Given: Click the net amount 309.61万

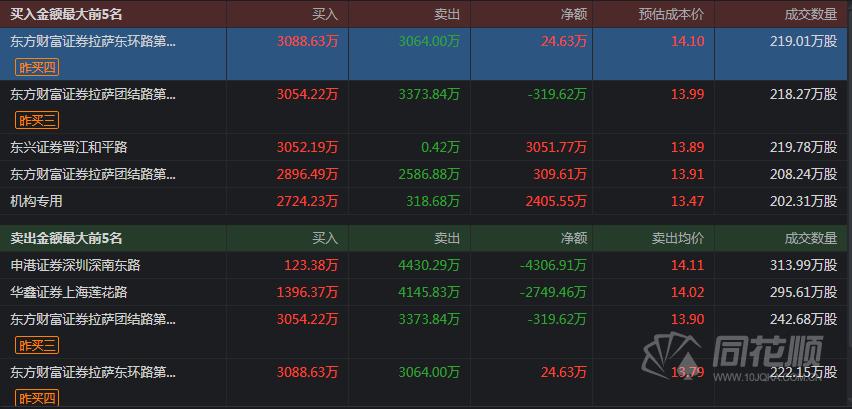Looking at the screenshot, I should (x=560, y=174).
